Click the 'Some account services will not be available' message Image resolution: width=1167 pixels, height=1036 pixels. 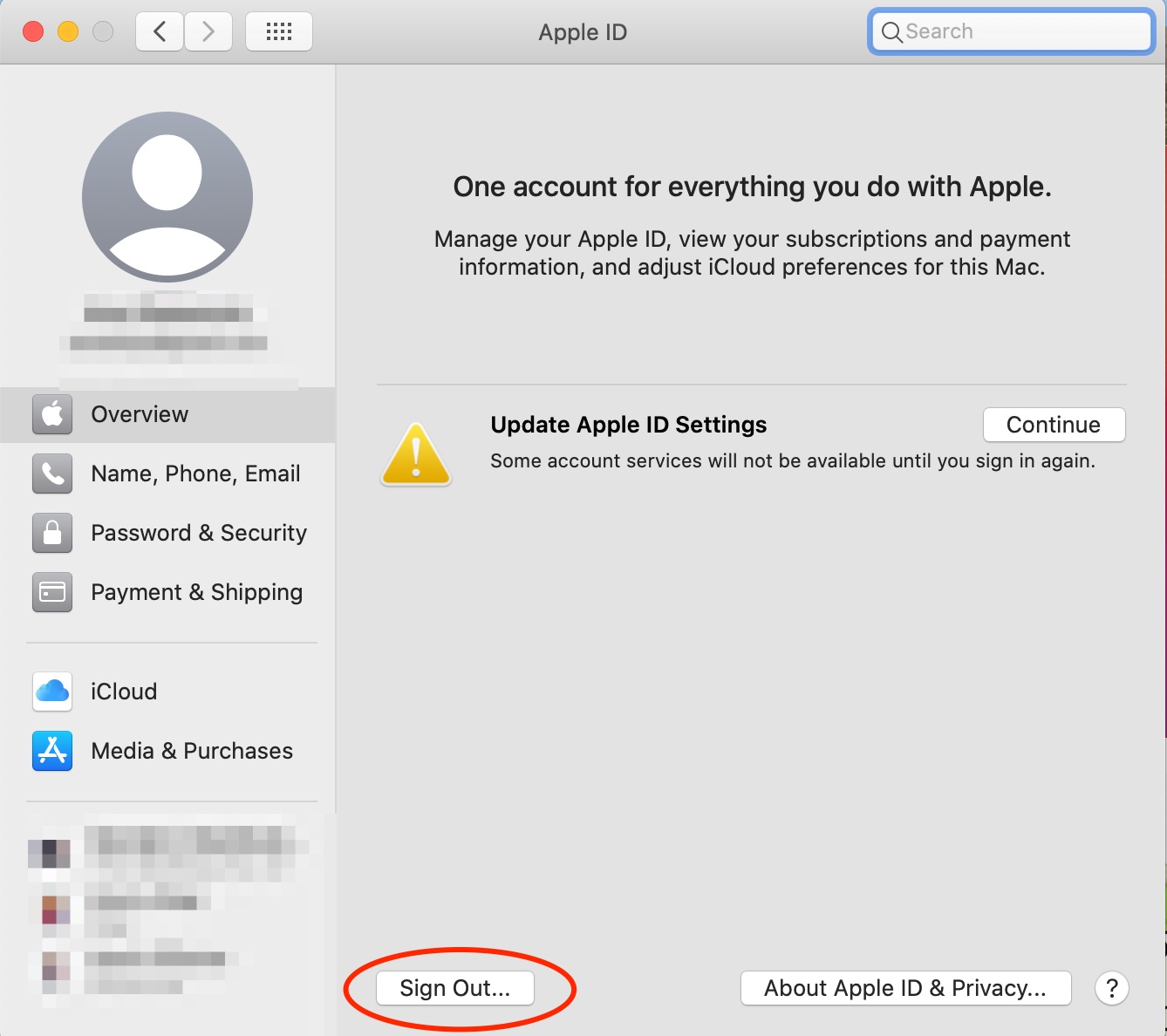793,460
